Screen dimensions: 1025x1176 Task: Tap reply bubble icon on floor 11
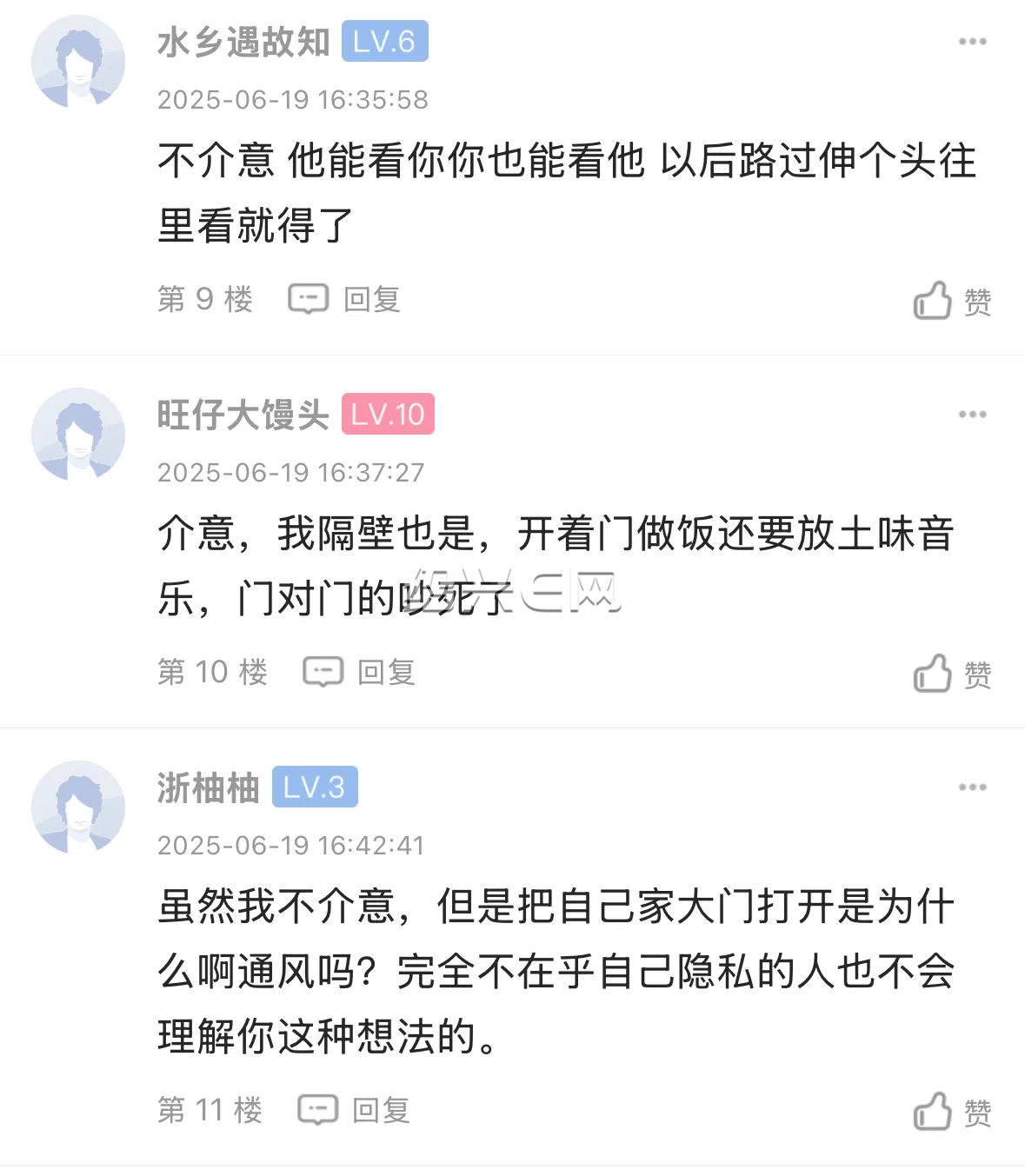[317, 1110]
